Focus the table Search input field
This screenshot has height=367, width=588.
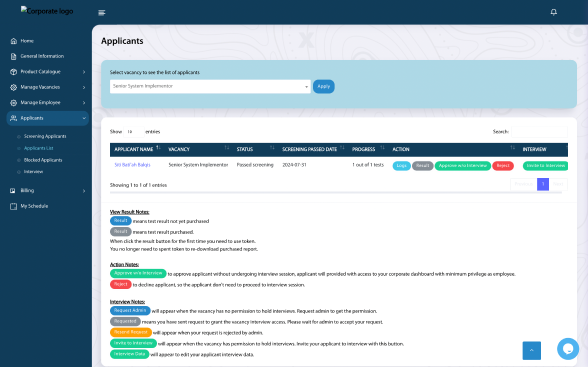pos(539,132)
